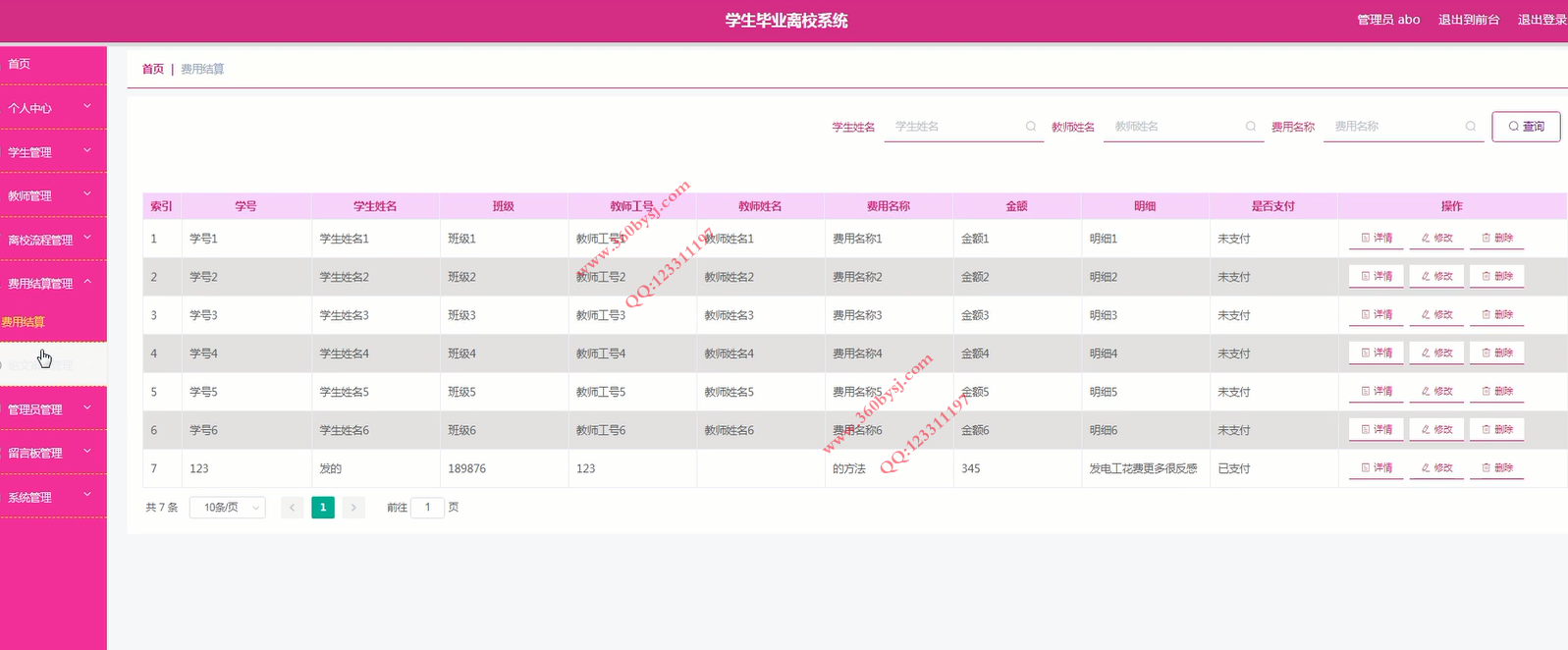This screenshot has height=650, width=1568.
Task: Click the search icon in 学生姓名 field
Action: pos(1031,127)
